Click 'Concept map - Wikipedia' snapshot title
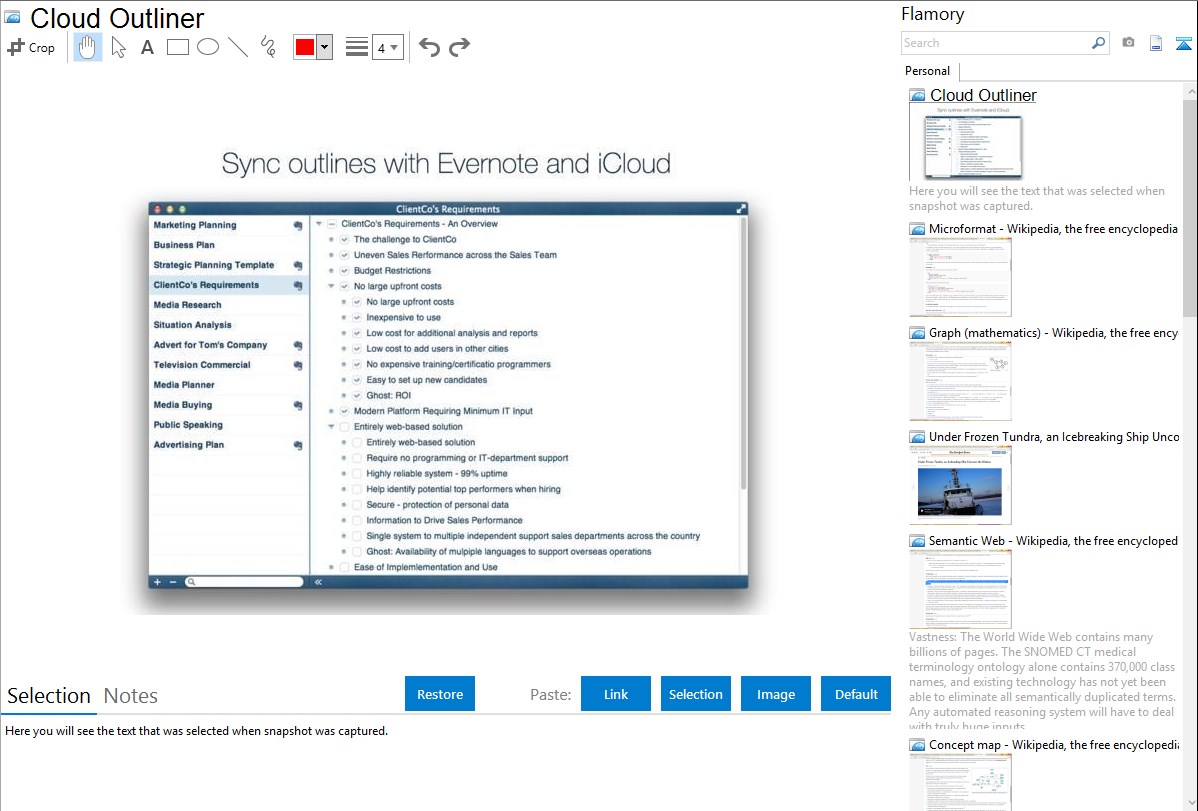 coord(1054,745)
